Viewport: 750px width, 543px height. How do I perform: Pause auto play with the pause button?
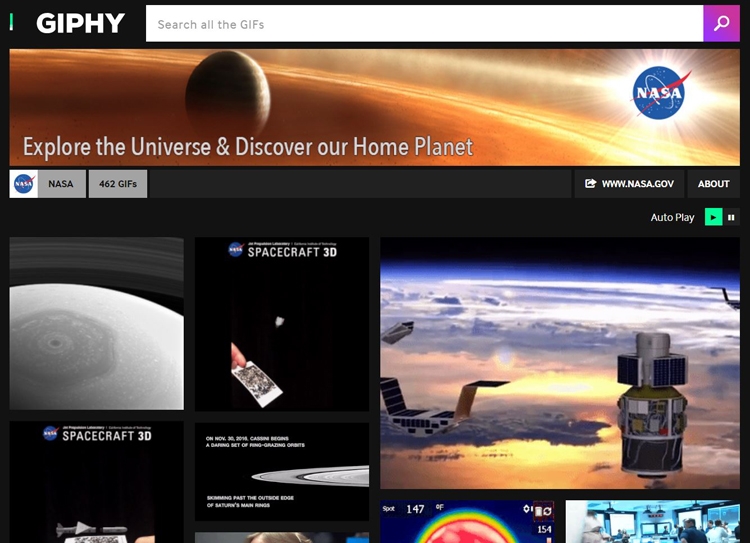[x=731, y=217]
